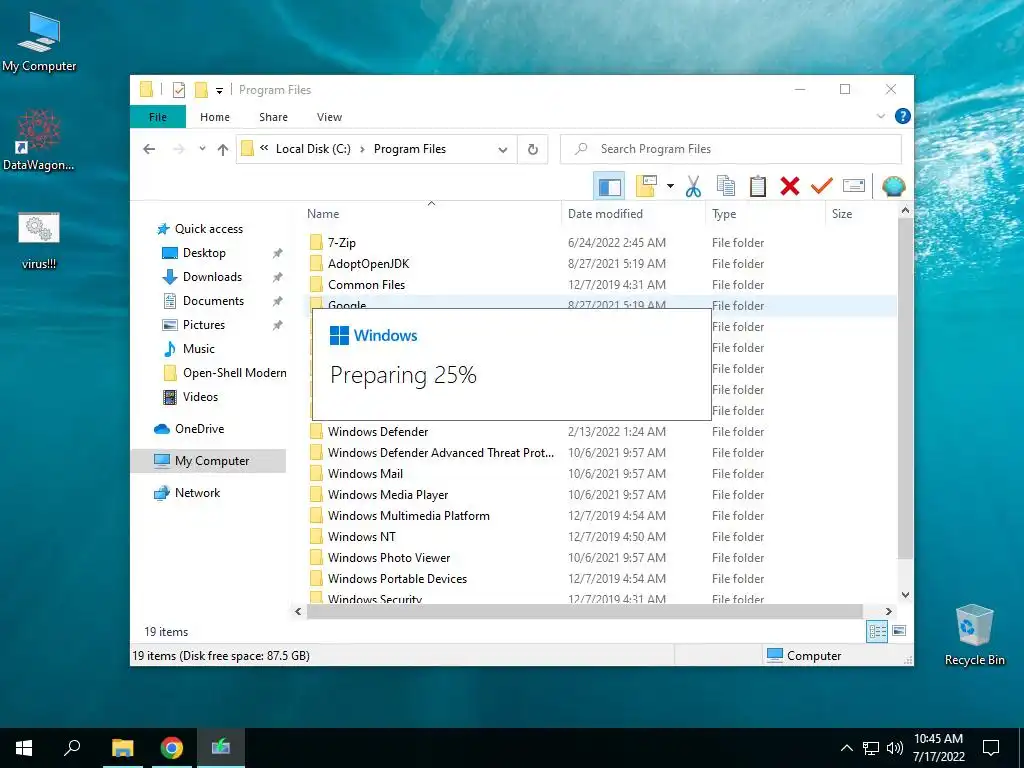1024x768 pixels.
Task: Open Documents in navigation pane
Action: click(x=213, y=301)
